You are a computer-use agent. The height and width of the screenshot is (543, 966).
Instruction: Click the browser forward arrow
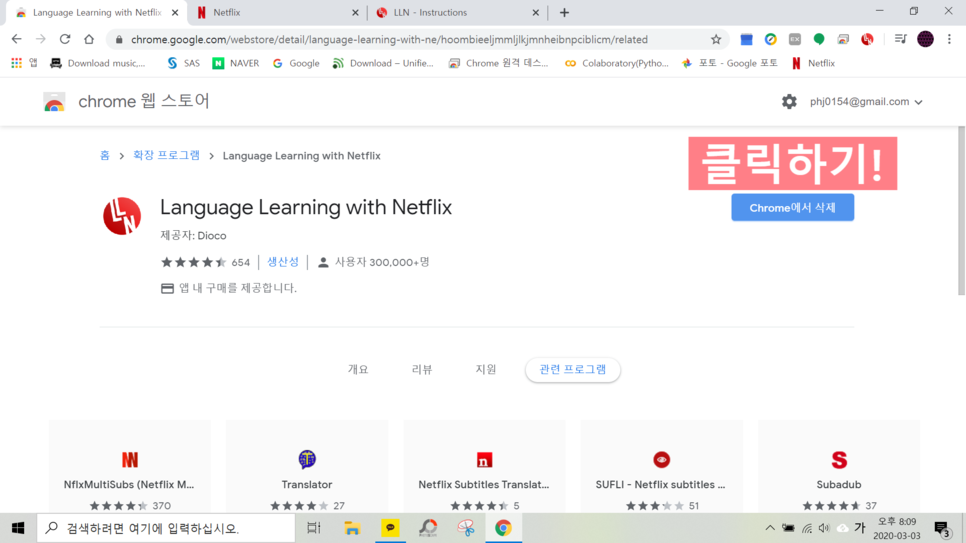tap(41, 39)
